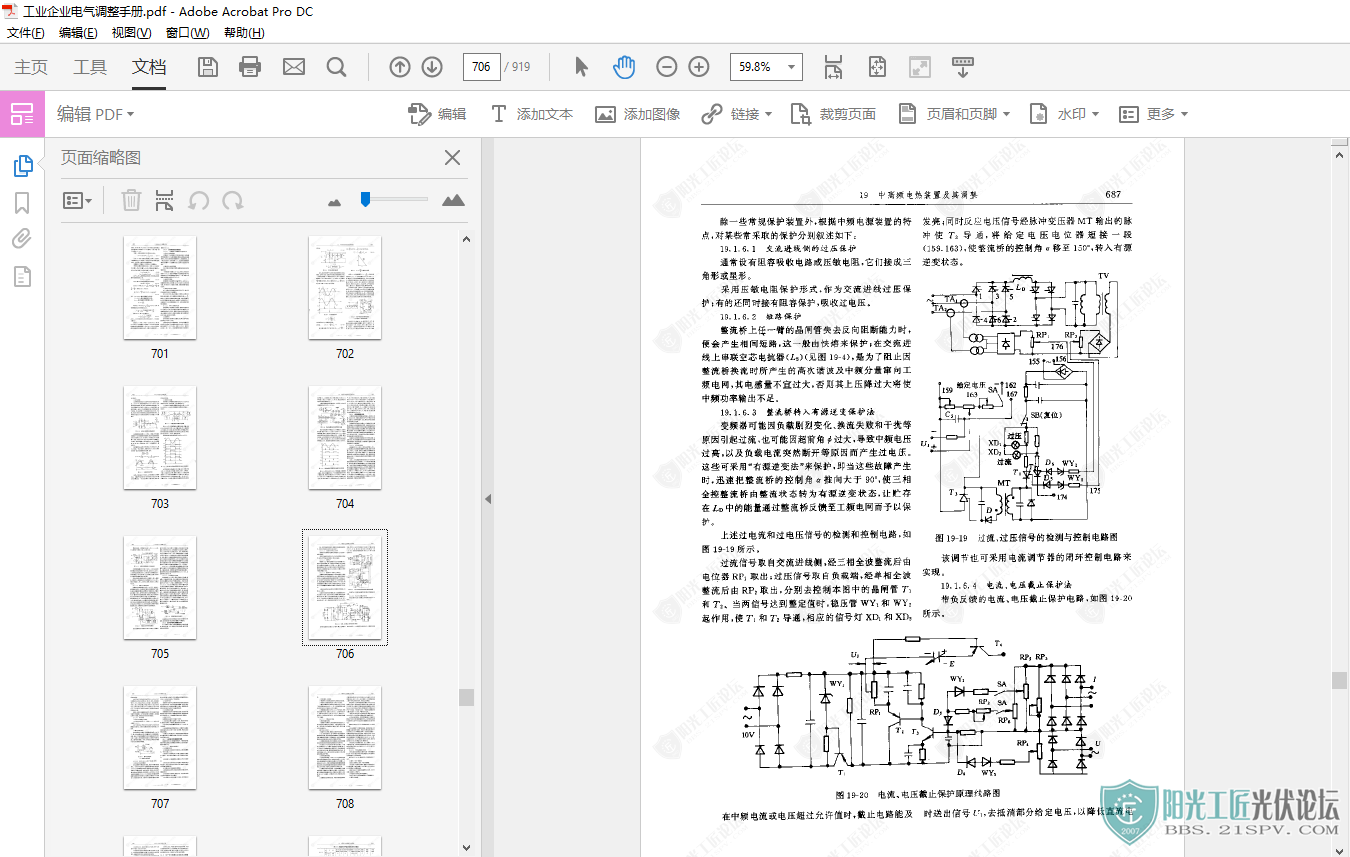This screenshot has height=857, width=1350.
Task: Select page 704 thumbnail
Action: [x=345, y=437]
